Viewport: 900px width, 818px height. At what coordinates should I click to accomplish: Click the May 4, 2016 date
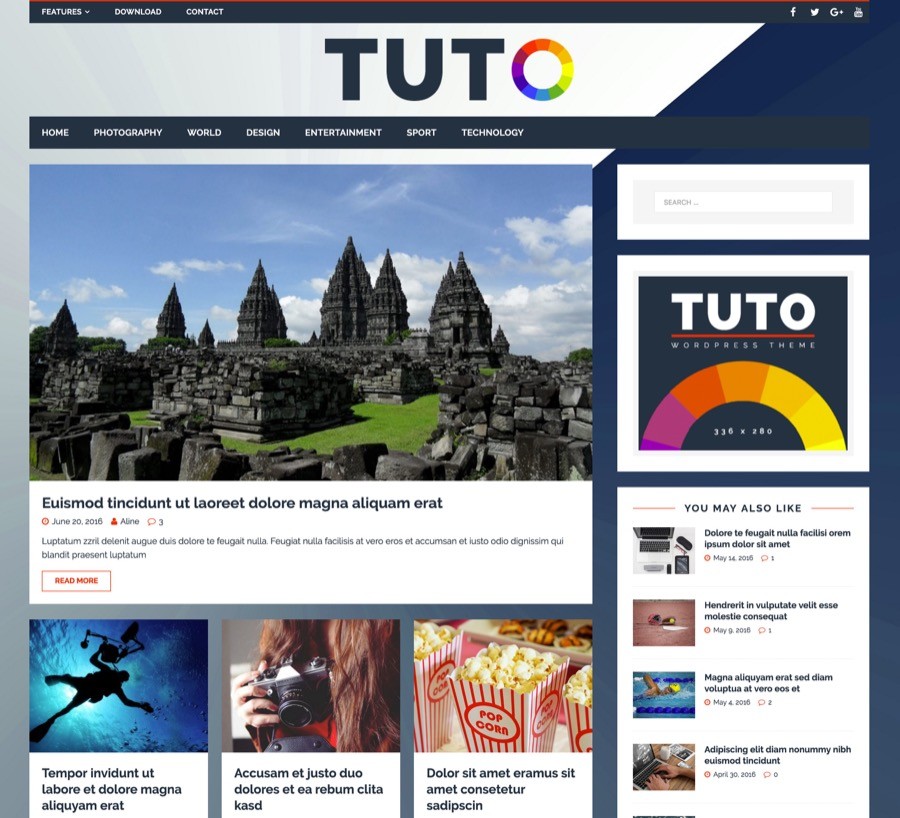[732, 703]
